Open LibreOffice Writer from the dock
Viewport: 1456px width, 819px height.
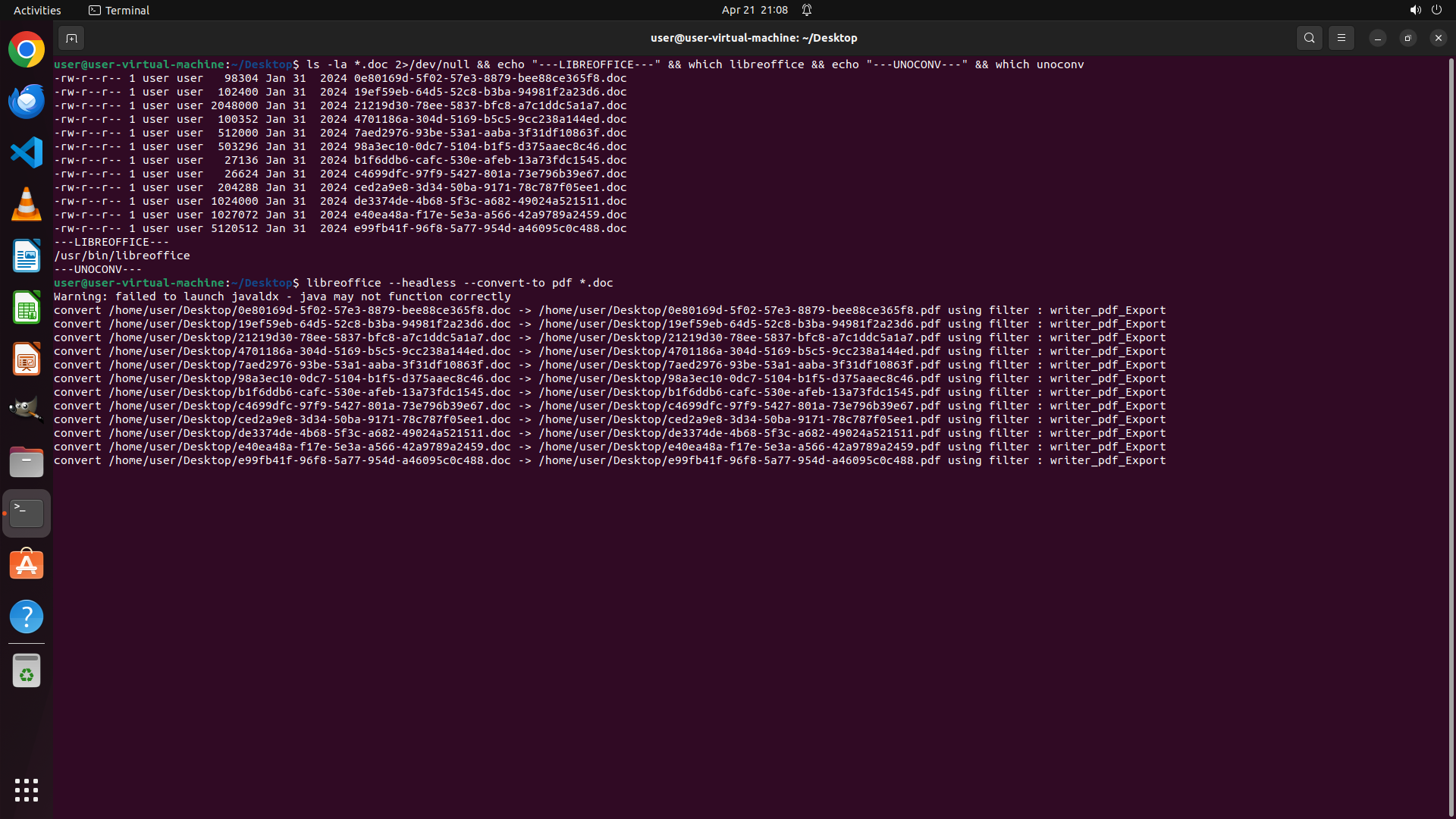(x=27, y=256)
